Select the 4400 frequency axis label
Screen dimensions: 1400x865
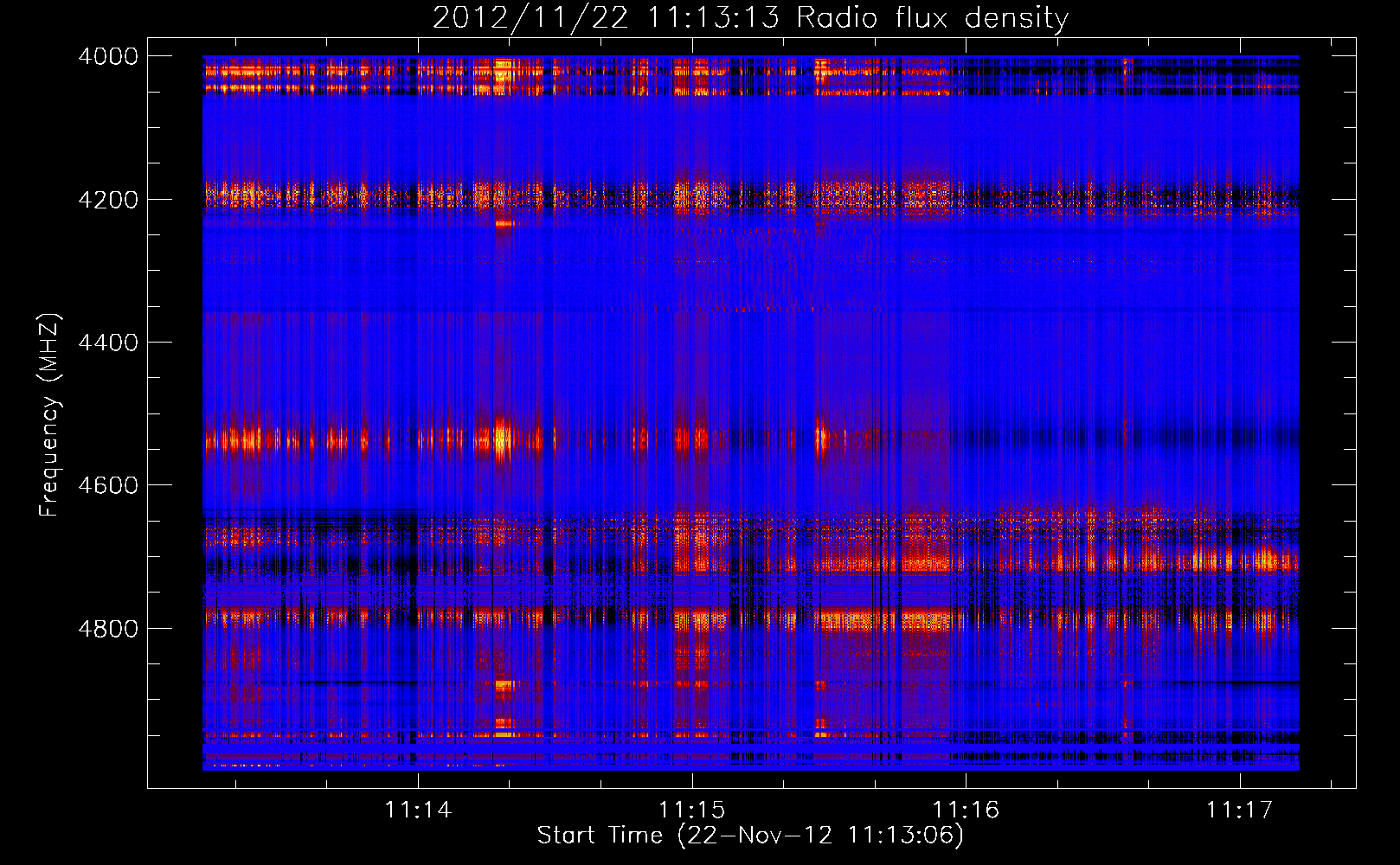pos(108,343)
